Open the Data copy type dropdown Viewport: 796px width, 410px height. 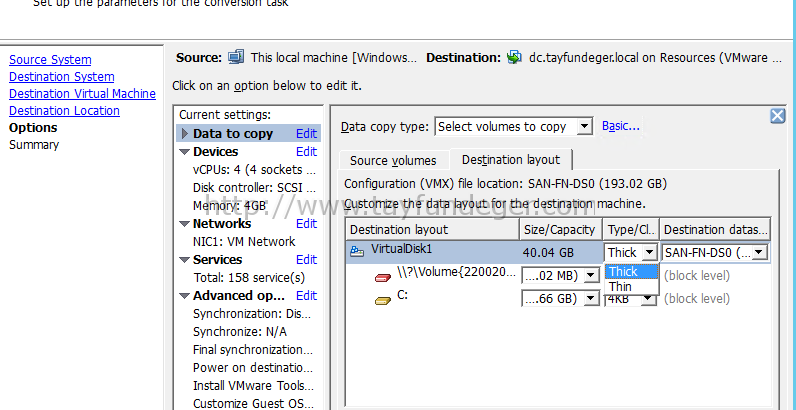pyautogui.click(x=585, y=127)
